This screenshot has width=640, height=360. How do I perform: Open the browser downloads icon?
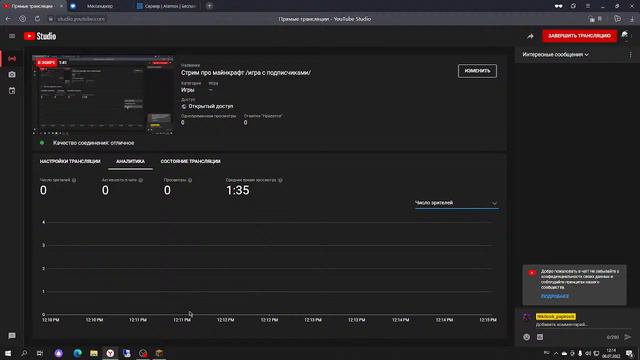632,19
